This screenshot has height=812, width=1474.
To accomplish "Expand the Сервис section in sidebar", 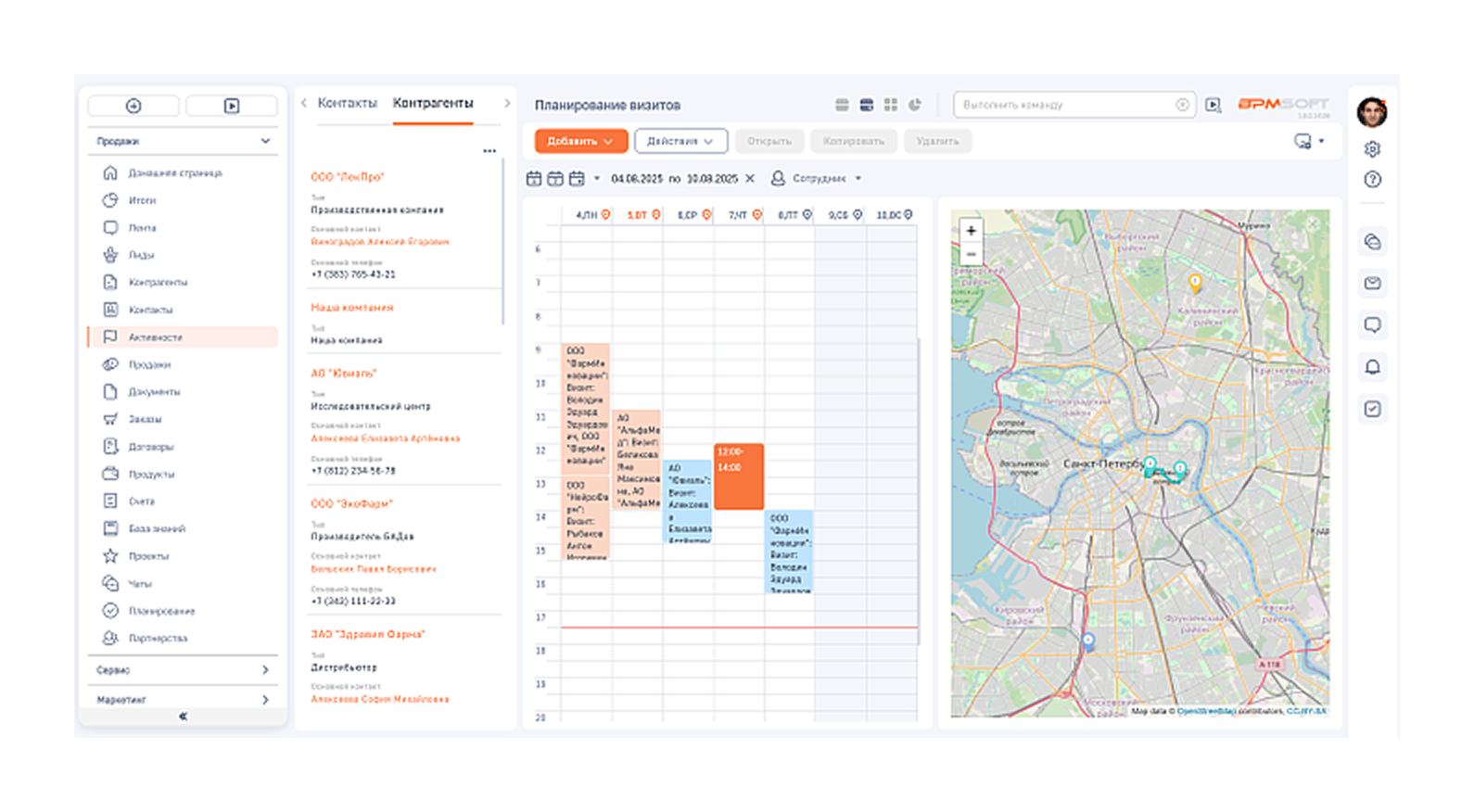I will (x=183, y=670).
